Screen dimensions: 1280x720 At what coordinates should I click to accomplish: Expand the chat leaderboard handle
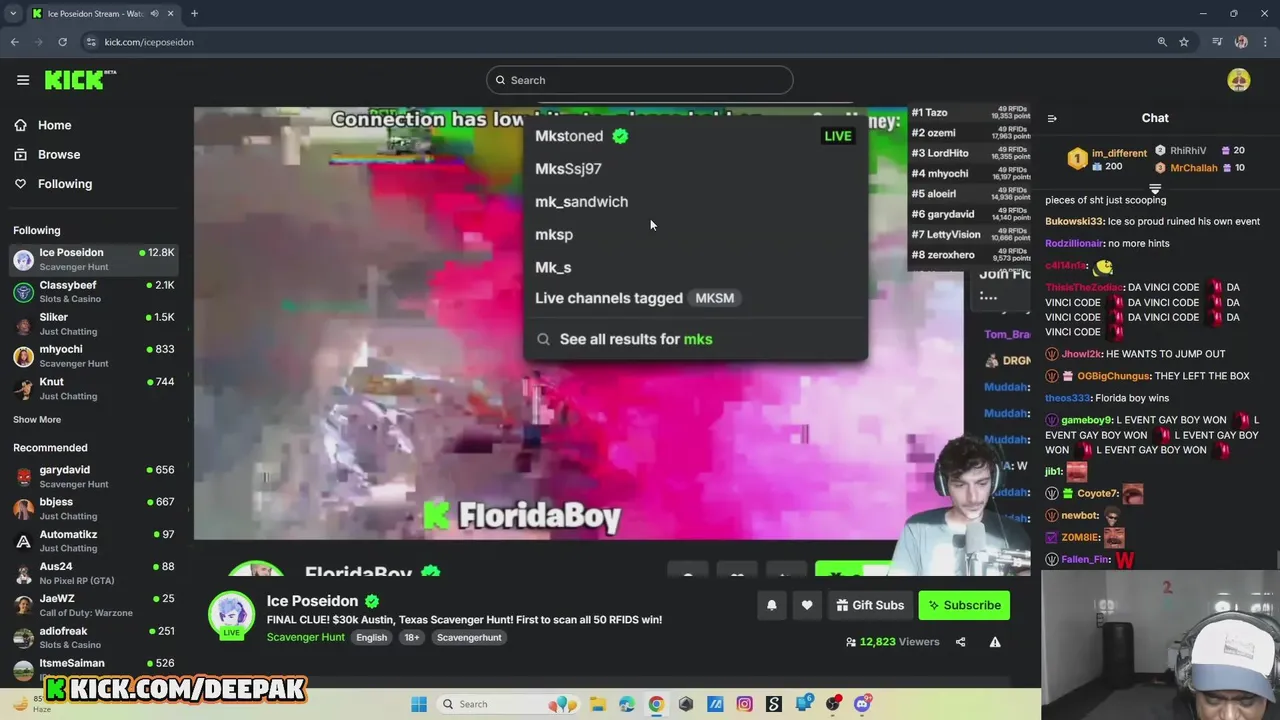(x=1155, y=188)
